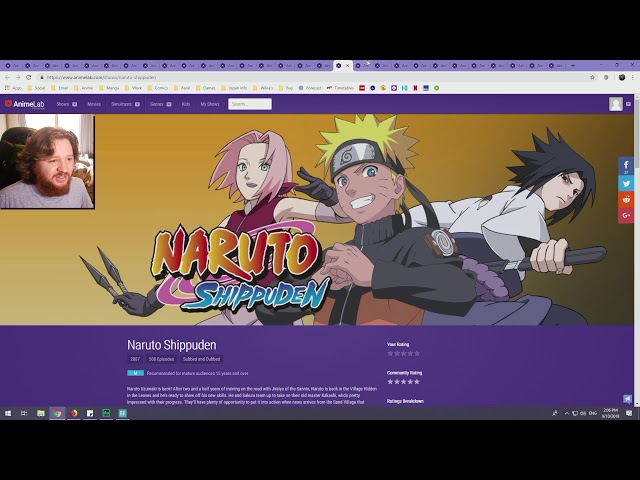
Task: Open the Japan Info bookmarks folder
Action: (234, 88)
